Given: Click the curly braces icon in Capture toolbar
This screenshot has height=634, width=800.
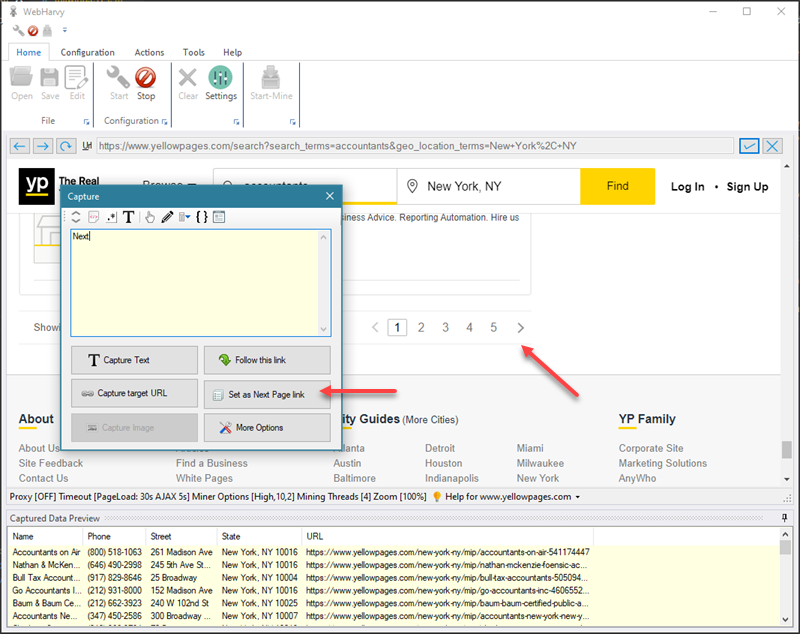Looking at the screenshot, I should (201, 217).
